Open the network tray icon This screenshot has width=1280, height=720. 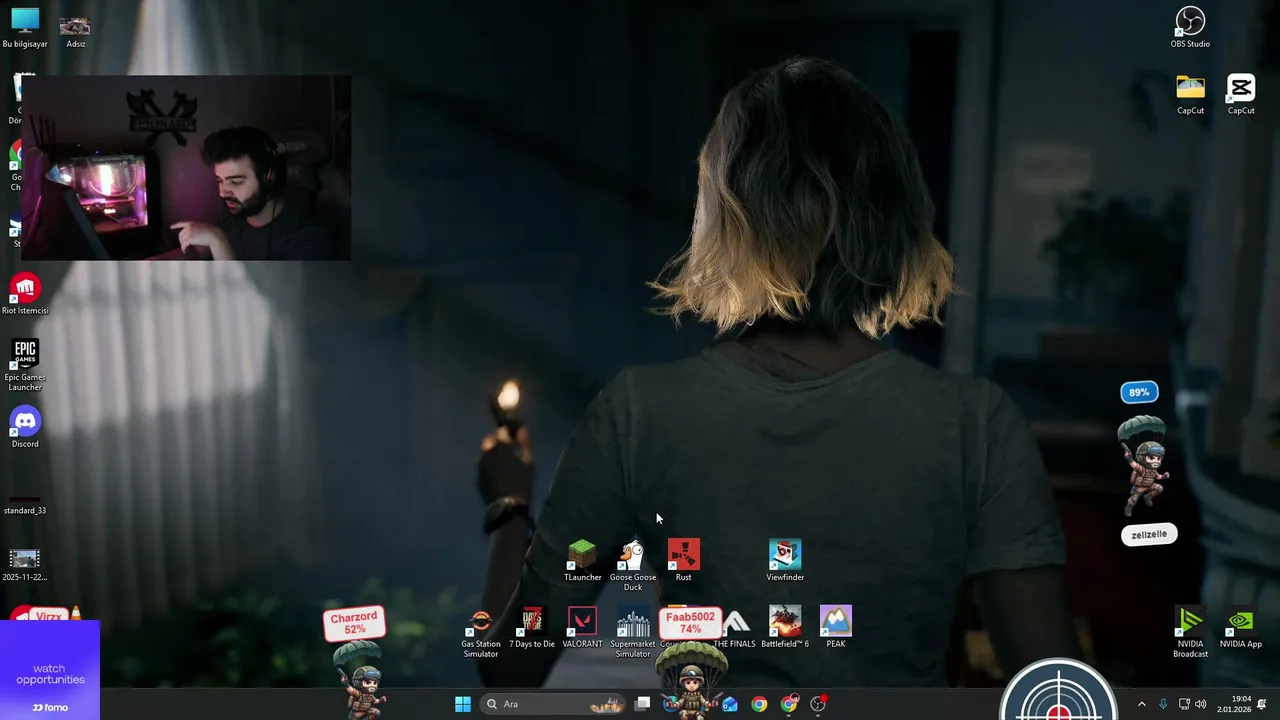point(1184,704)
